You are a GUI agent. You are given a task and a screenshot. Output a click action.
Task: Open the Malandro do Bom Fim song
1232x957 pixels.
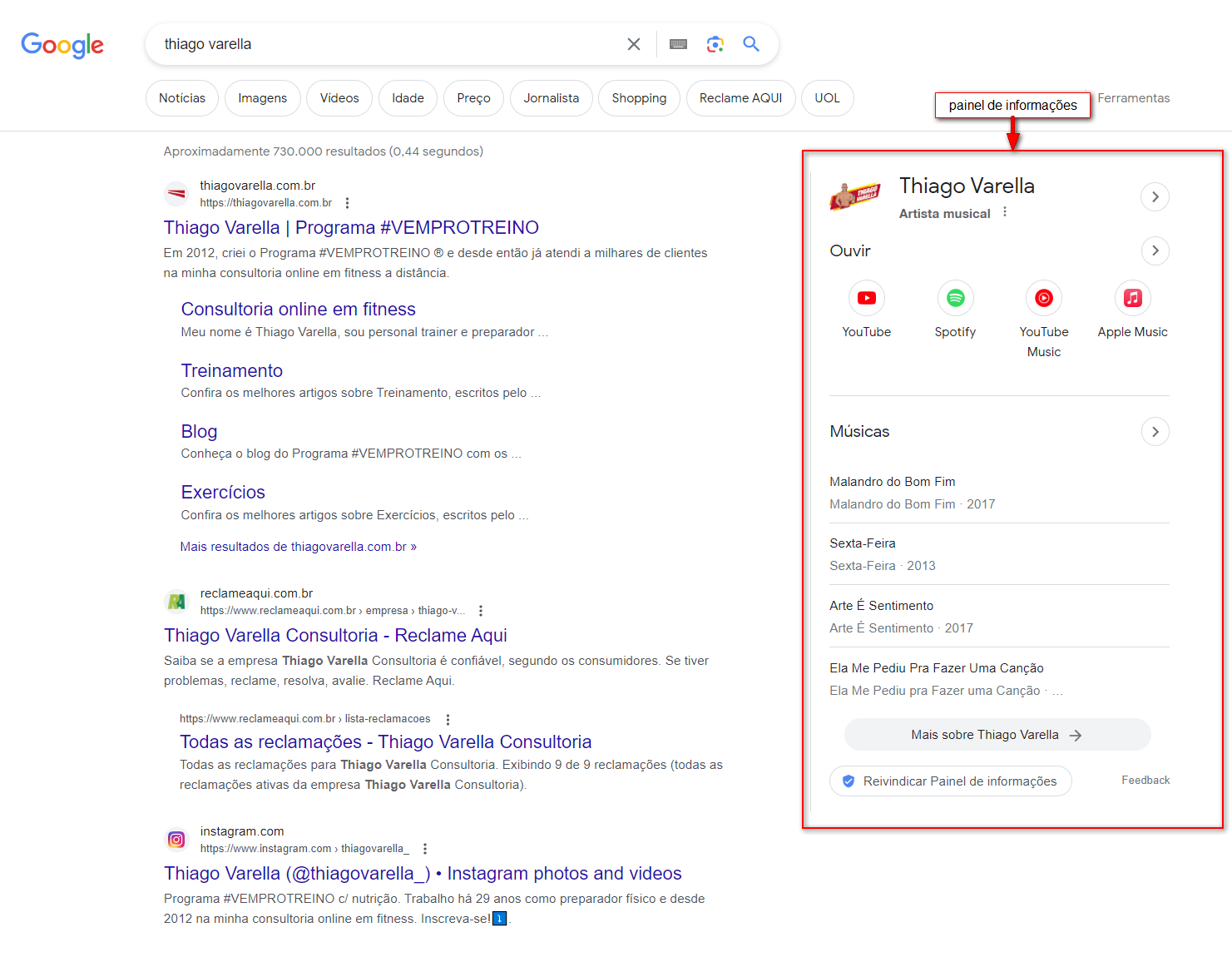[892, 482]
